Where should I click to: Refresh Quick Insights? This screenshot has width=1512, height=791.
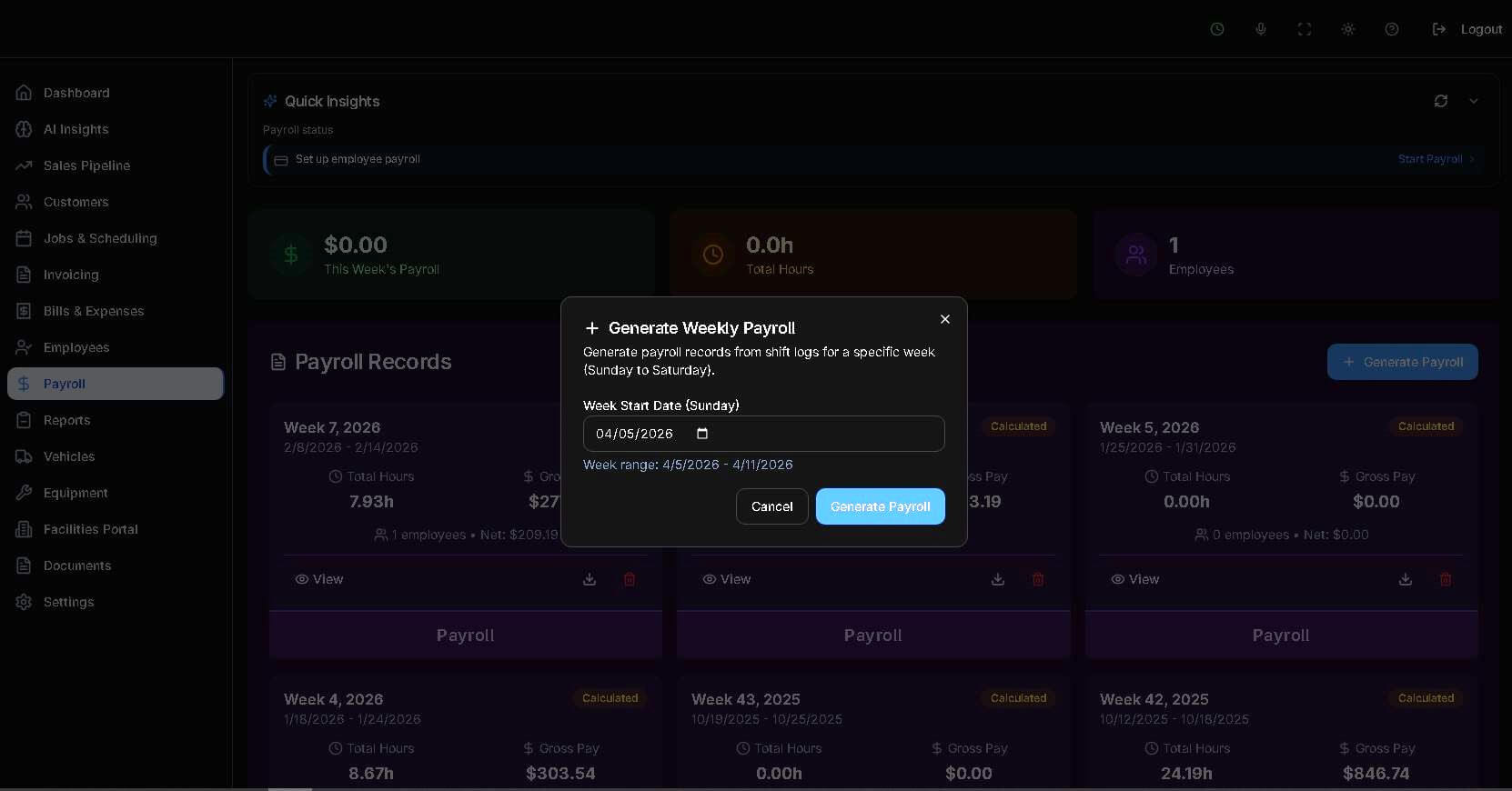pyautogui.click(x=1441, y=101)
